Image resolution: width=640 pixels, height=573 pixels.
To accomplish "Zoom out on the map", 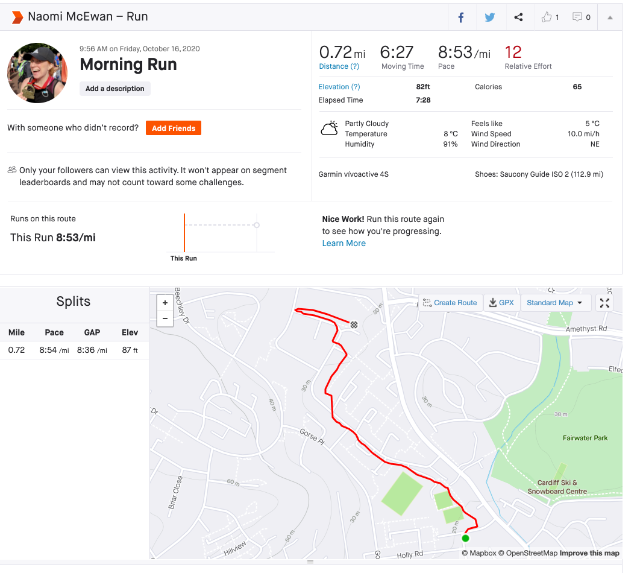I will pyautogui.click(x=164, y=318).
